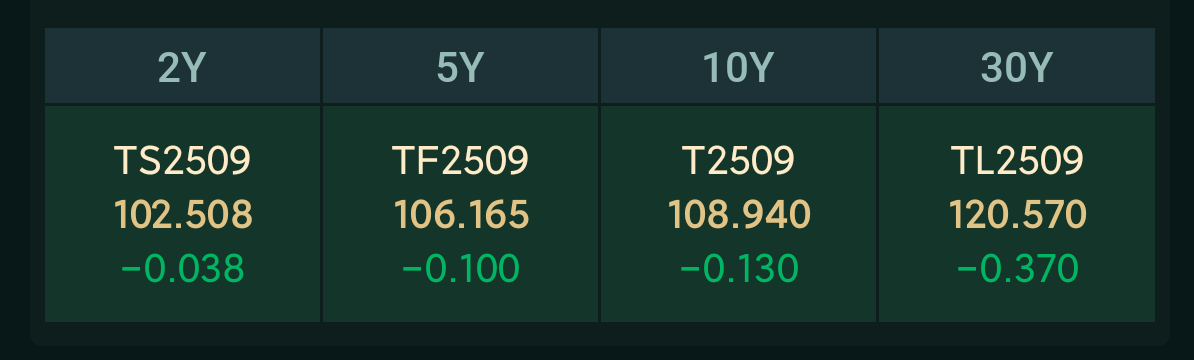Select the 30Y futures quote cell

[x=1017, y=214]
